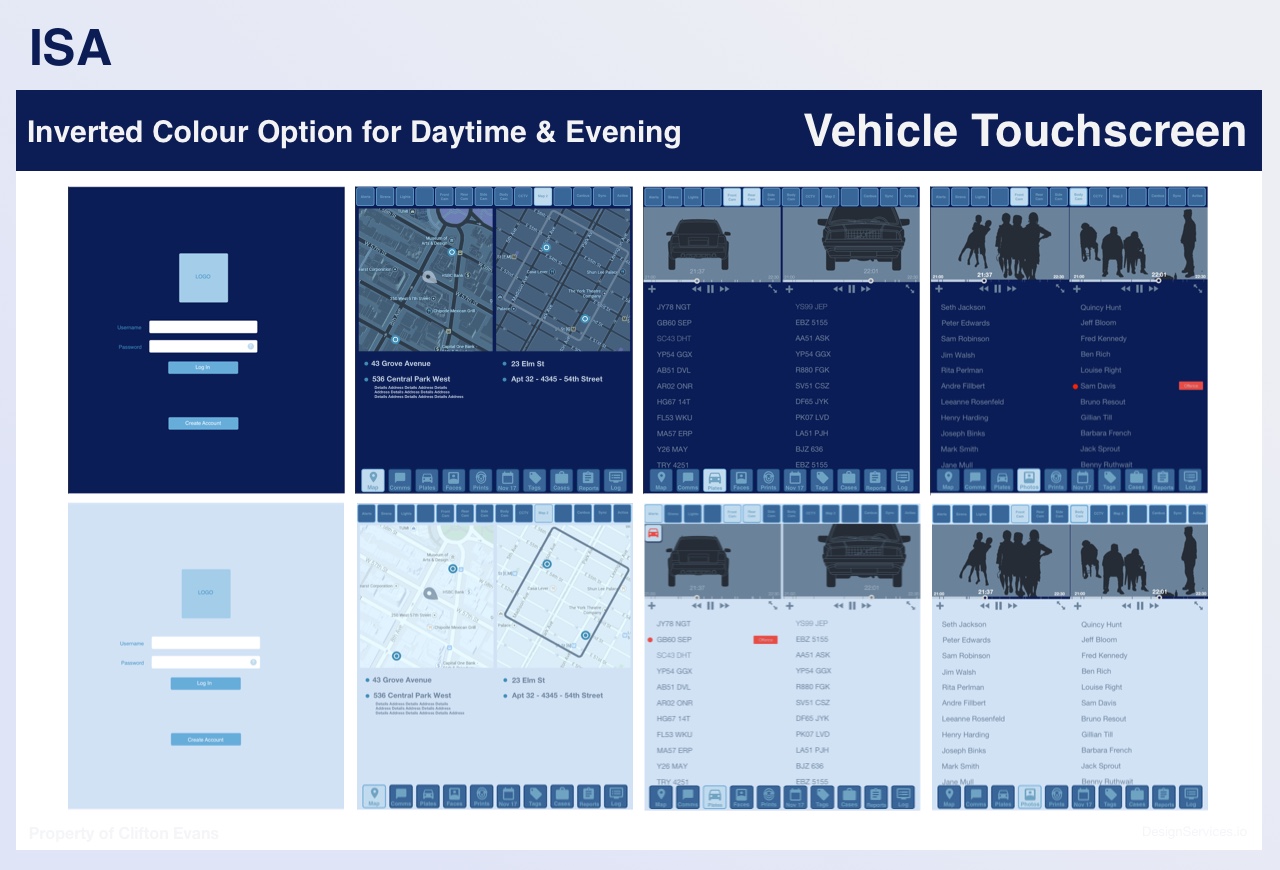
Task: Enable Side Cam on dark plates screen
Action: coord(772,197)
